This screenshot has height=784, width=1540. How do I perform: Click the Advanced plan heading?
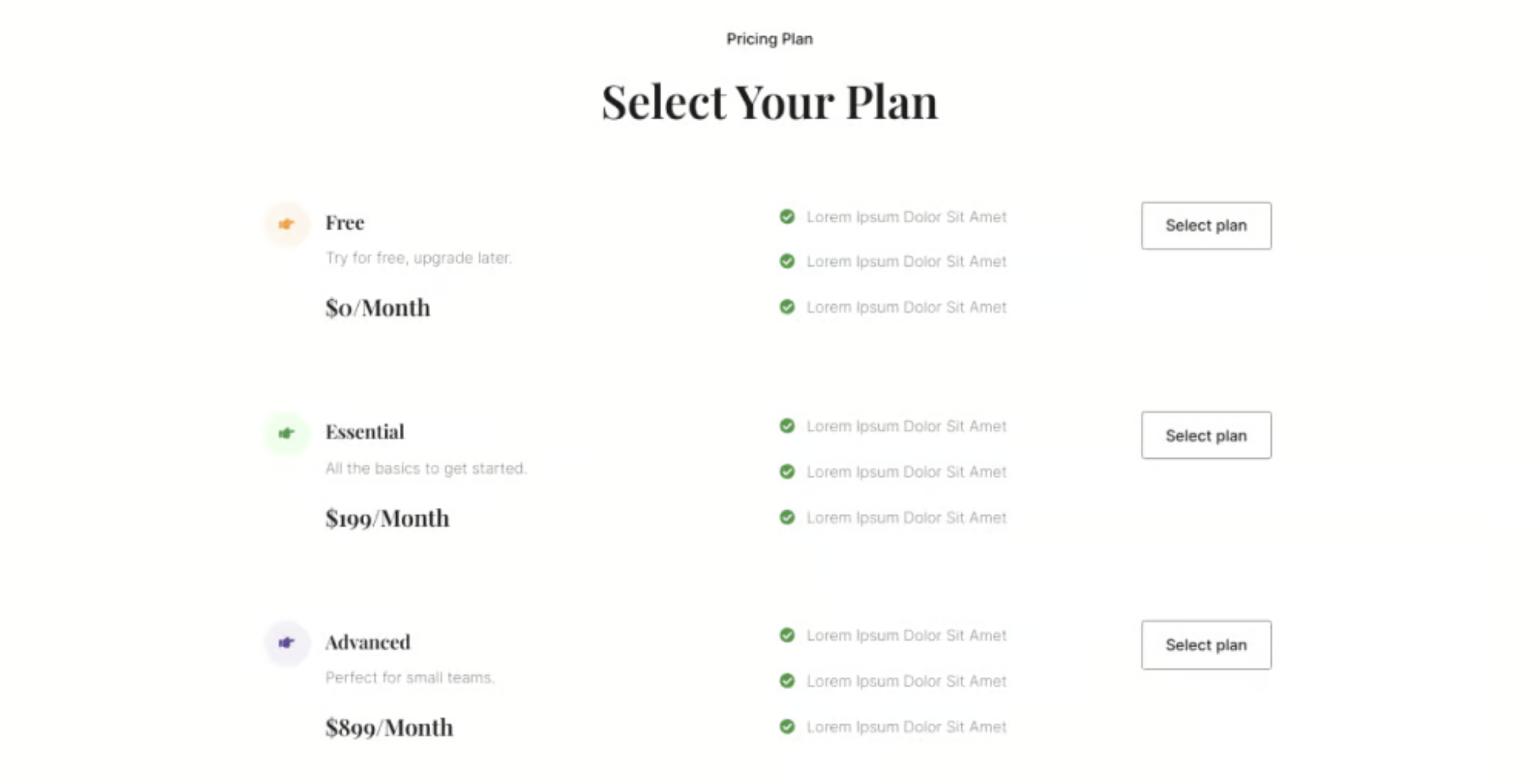[x=368, y=643]
